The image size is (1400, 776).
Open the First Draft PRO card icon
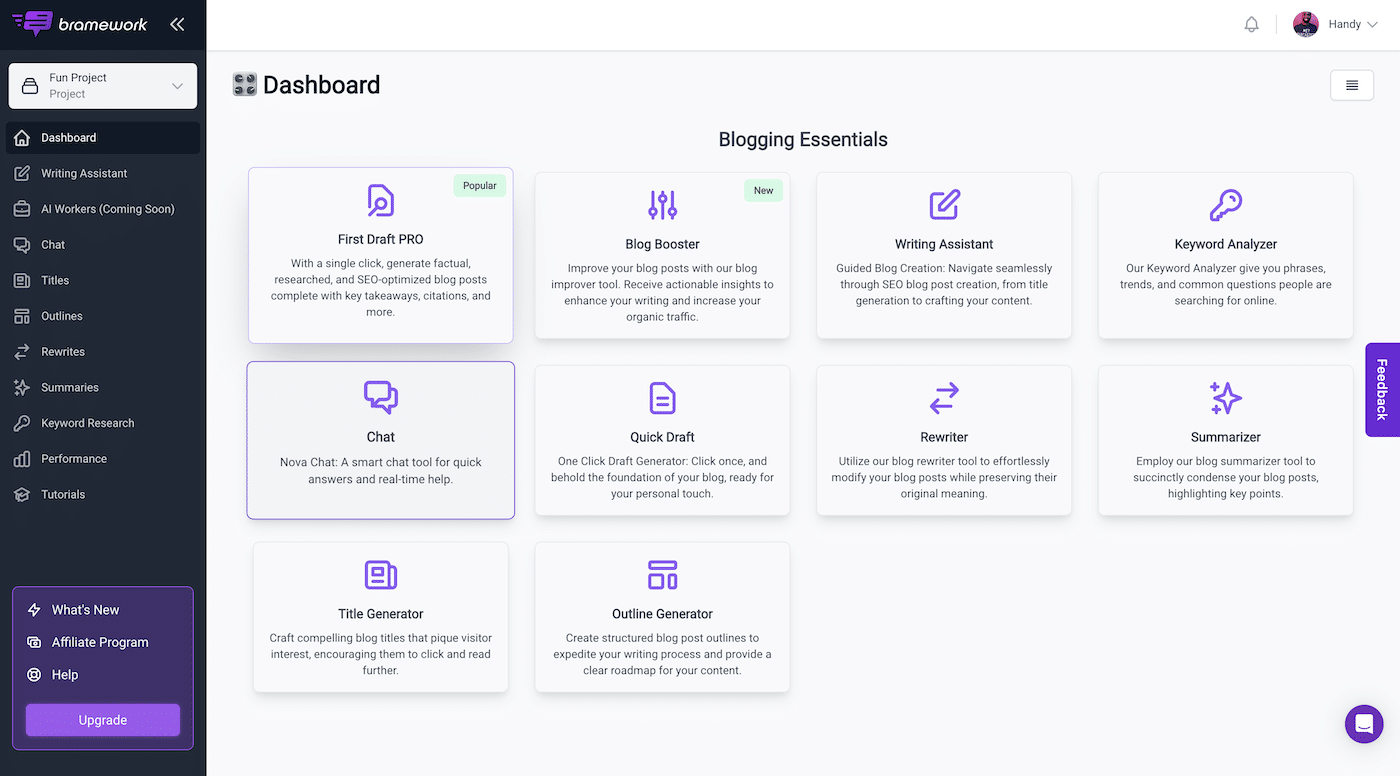point(381,201)
